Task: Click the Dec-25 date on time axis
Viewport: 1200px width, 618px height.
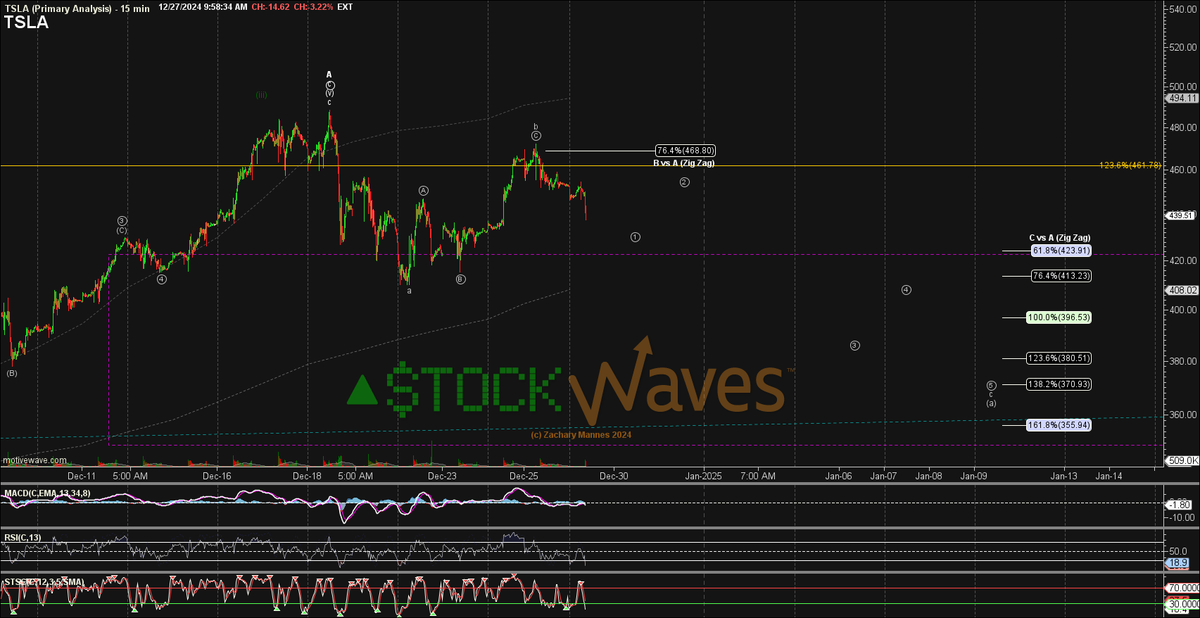Action: pos(525,476)
